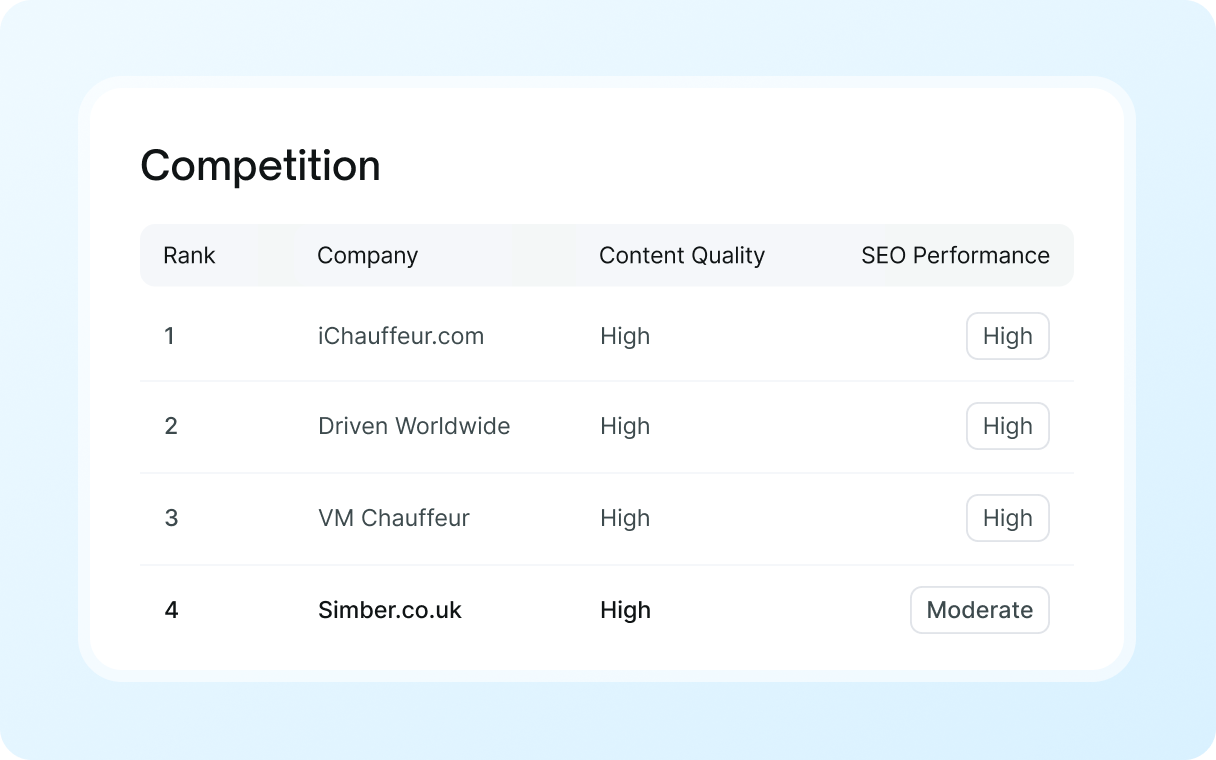Open the iChauffeur.com company entry
This screenshot has height=760, width=1216.
[401, 336]
